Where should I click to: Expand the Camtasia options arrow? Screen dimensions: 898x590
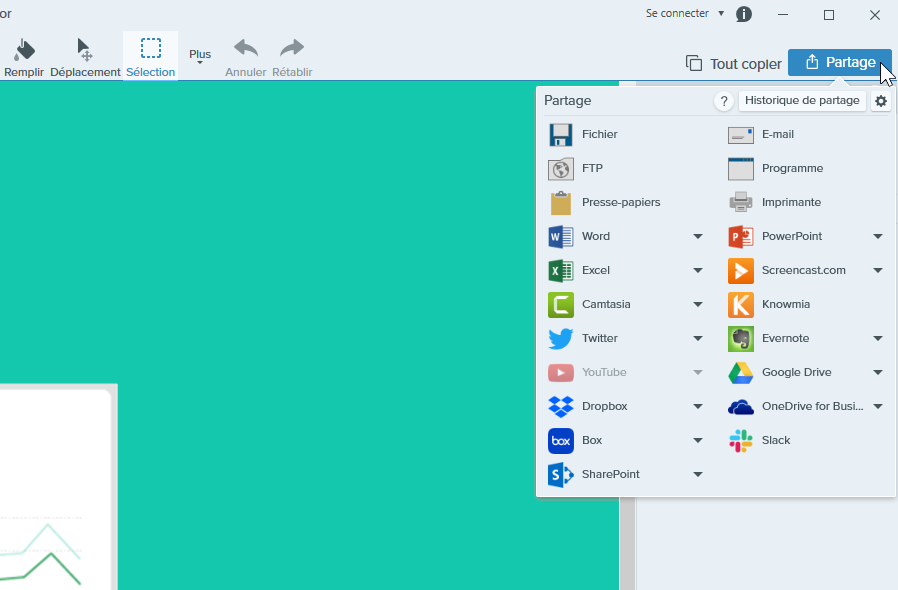698,304
